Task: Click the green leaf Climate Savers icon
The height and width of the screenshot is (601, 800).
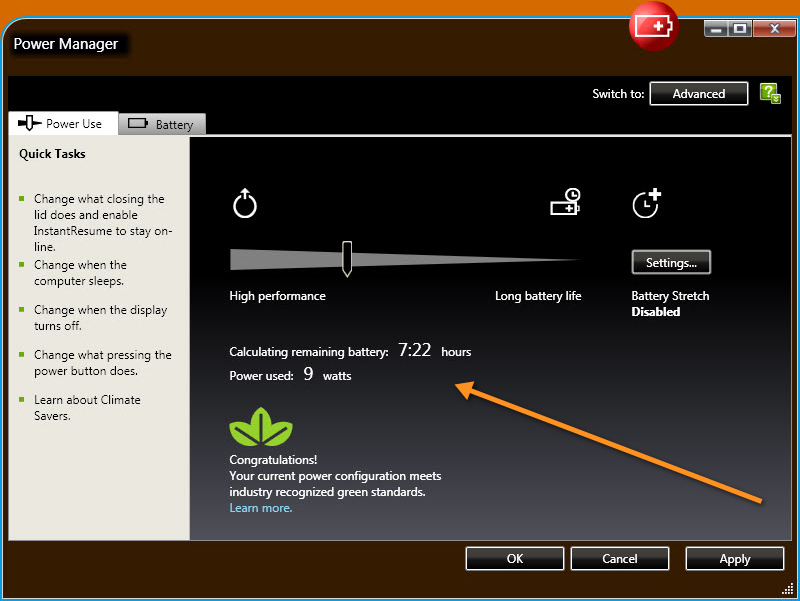Action: pos(261,427)
